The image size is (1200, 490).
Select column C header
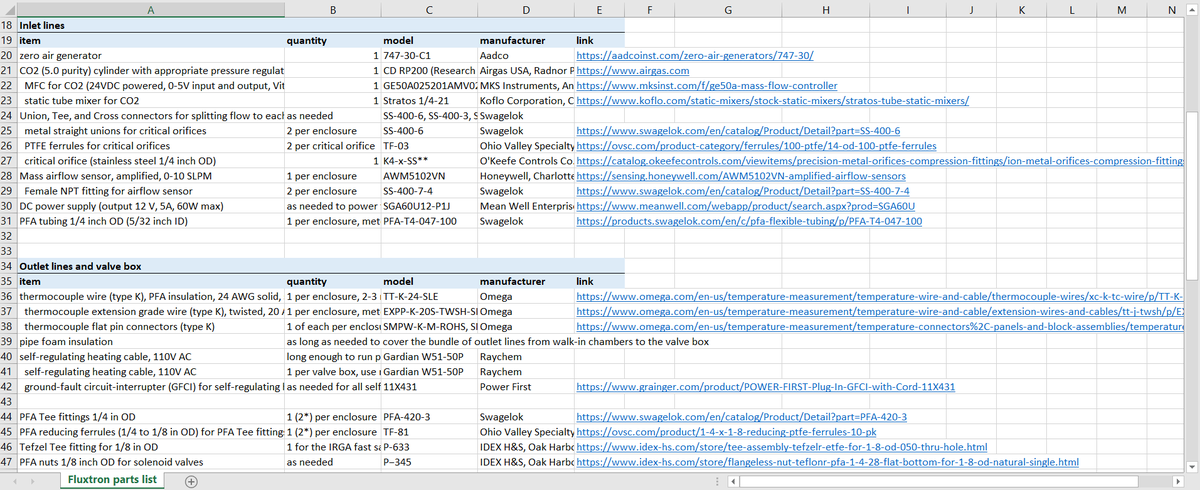coord(429,9)
